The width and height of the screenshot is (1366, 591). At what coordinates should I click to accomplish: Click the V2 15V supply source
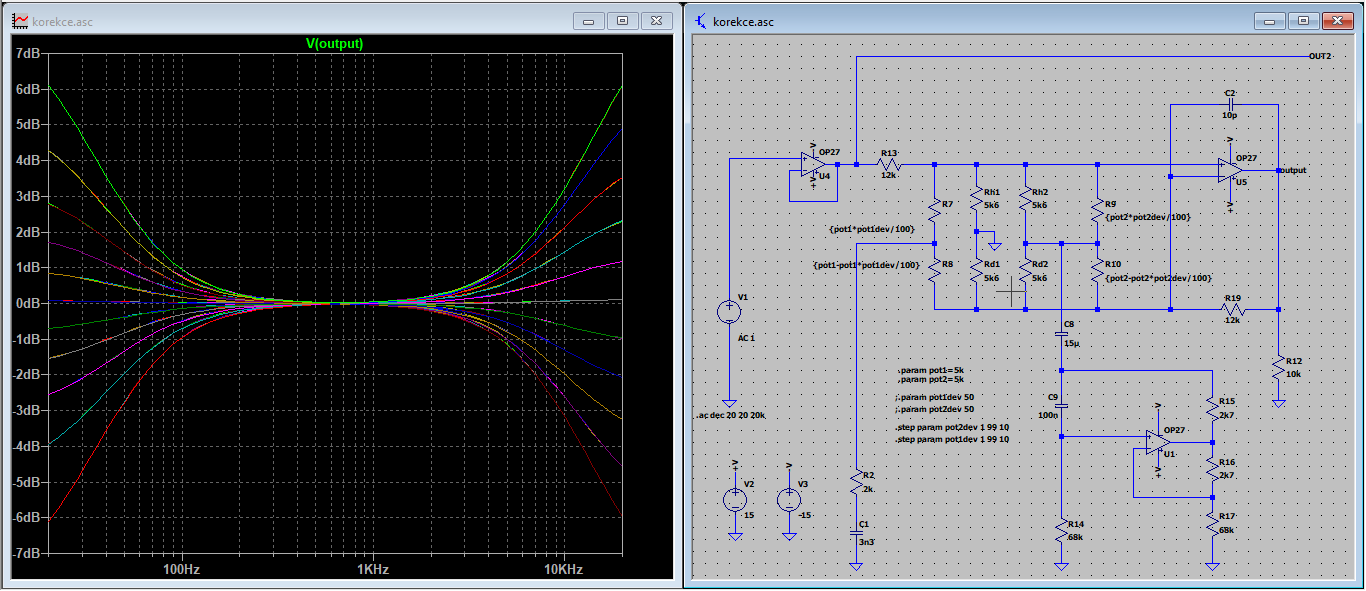[735, 500]
